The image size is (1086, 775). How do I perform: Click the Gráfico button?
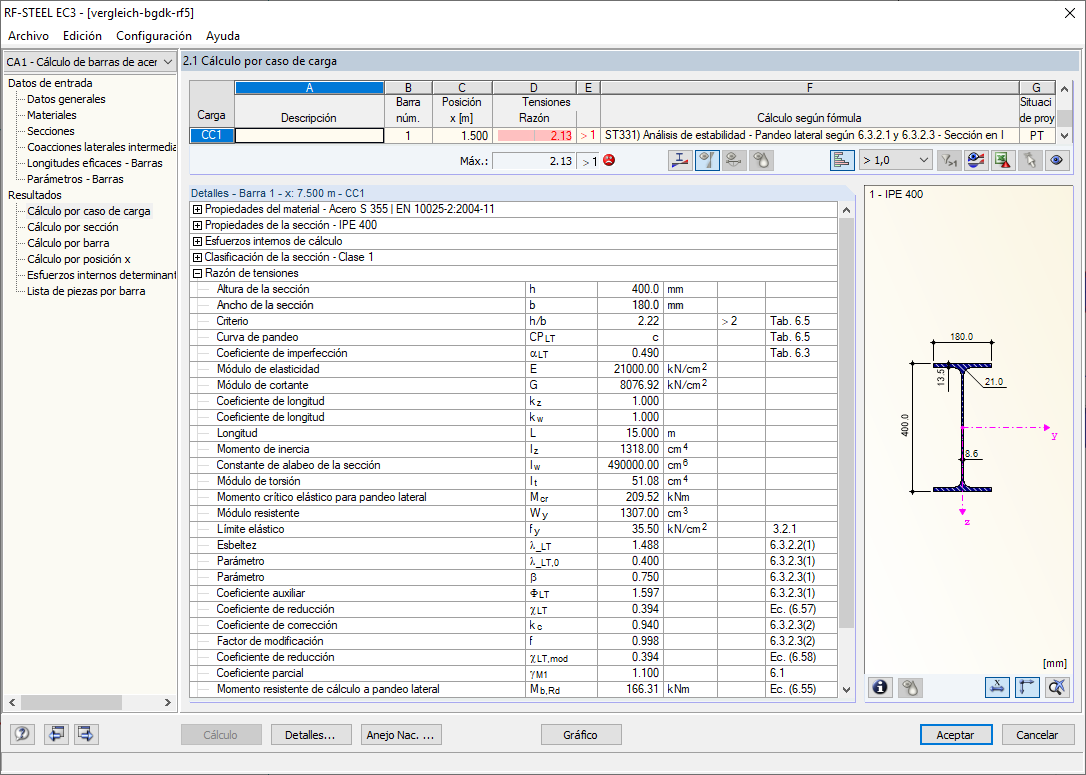[x=581, y=735]
